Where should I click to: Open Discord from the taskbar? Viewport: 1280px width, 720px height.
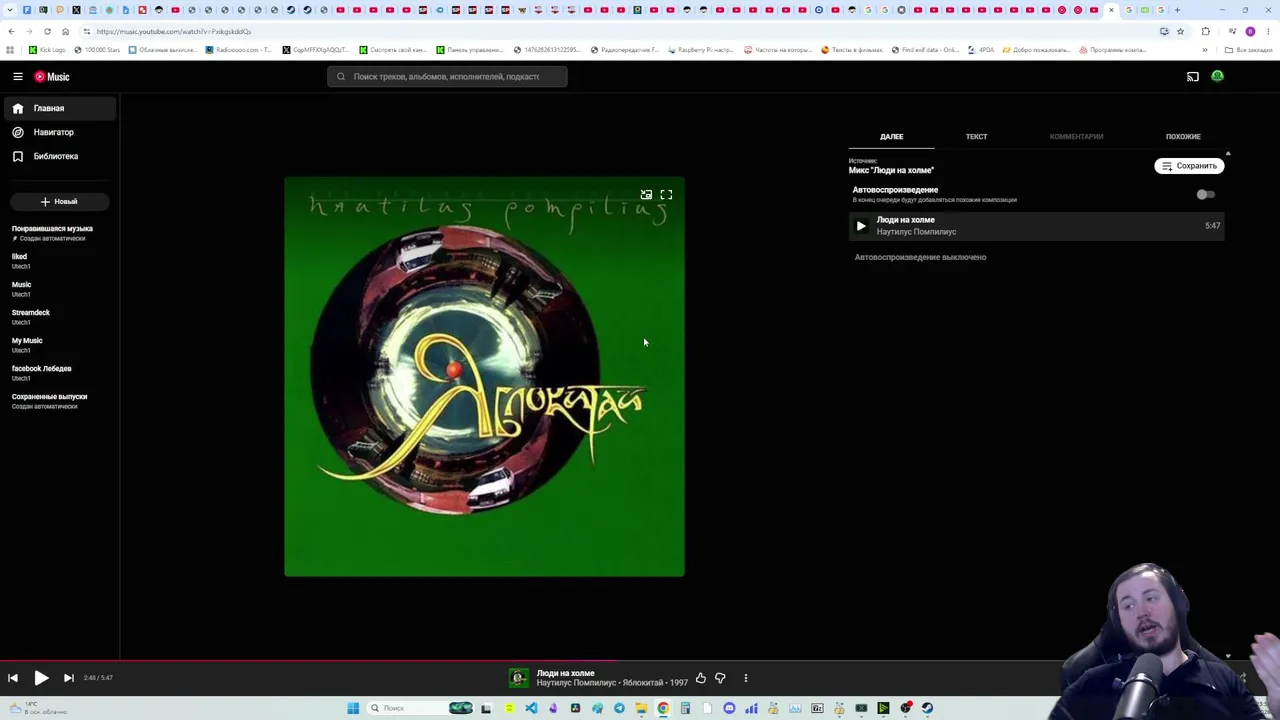click(729, 708)
